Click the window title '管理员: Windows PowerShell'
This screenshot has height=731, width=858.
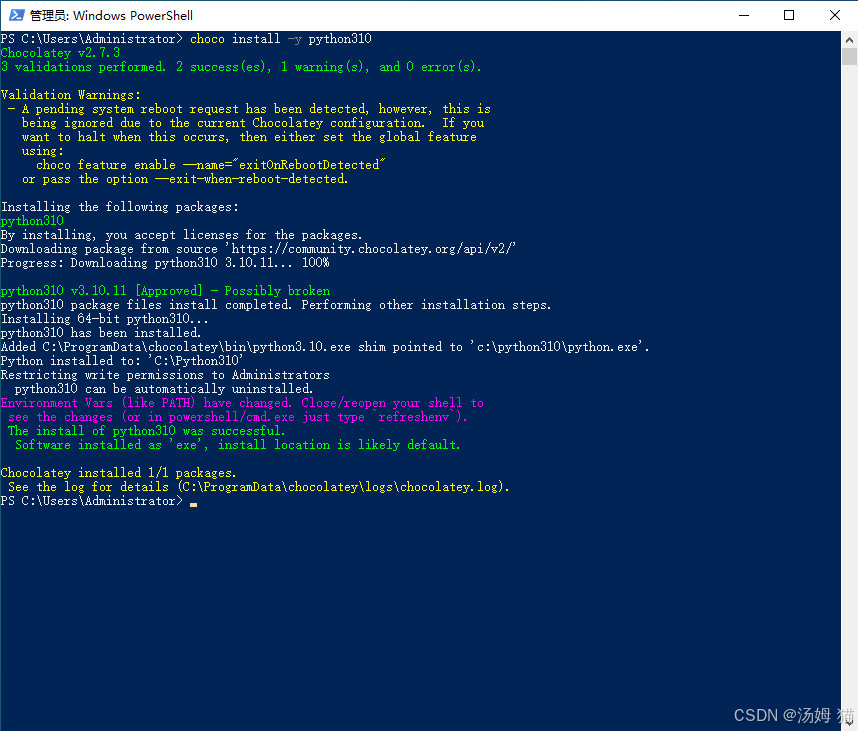[111, 15]
